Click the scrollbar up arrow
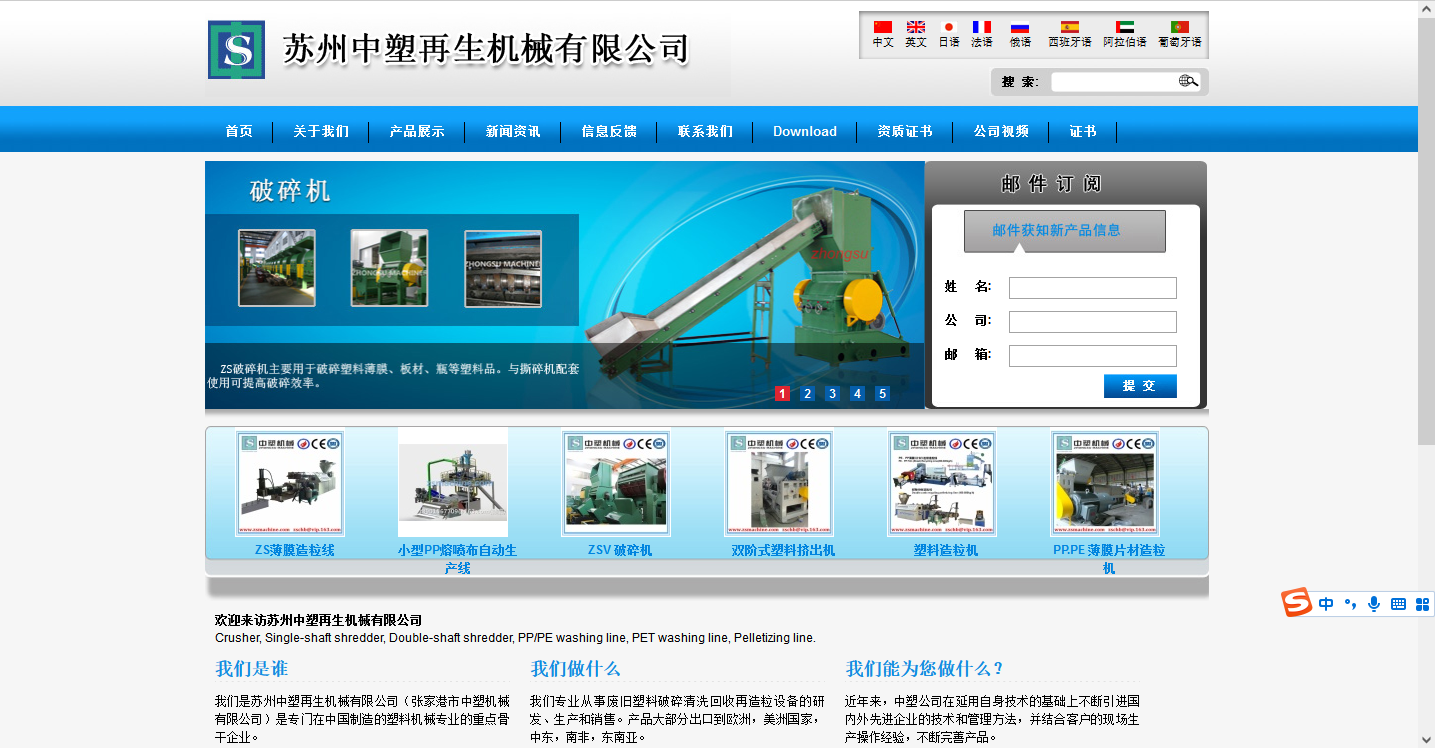The width and height of the screenshot is (1435, 748). pos(1426,9)
